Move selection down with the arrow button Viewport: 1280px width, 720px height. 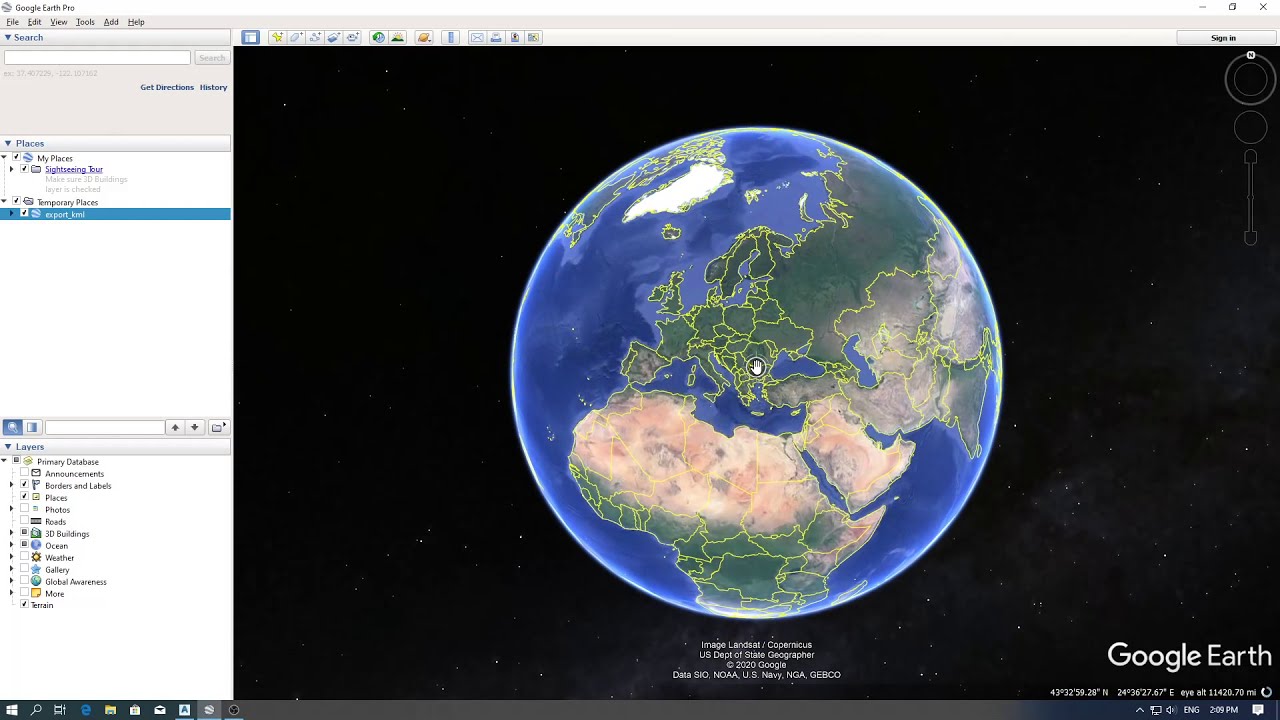coord(195,427)
